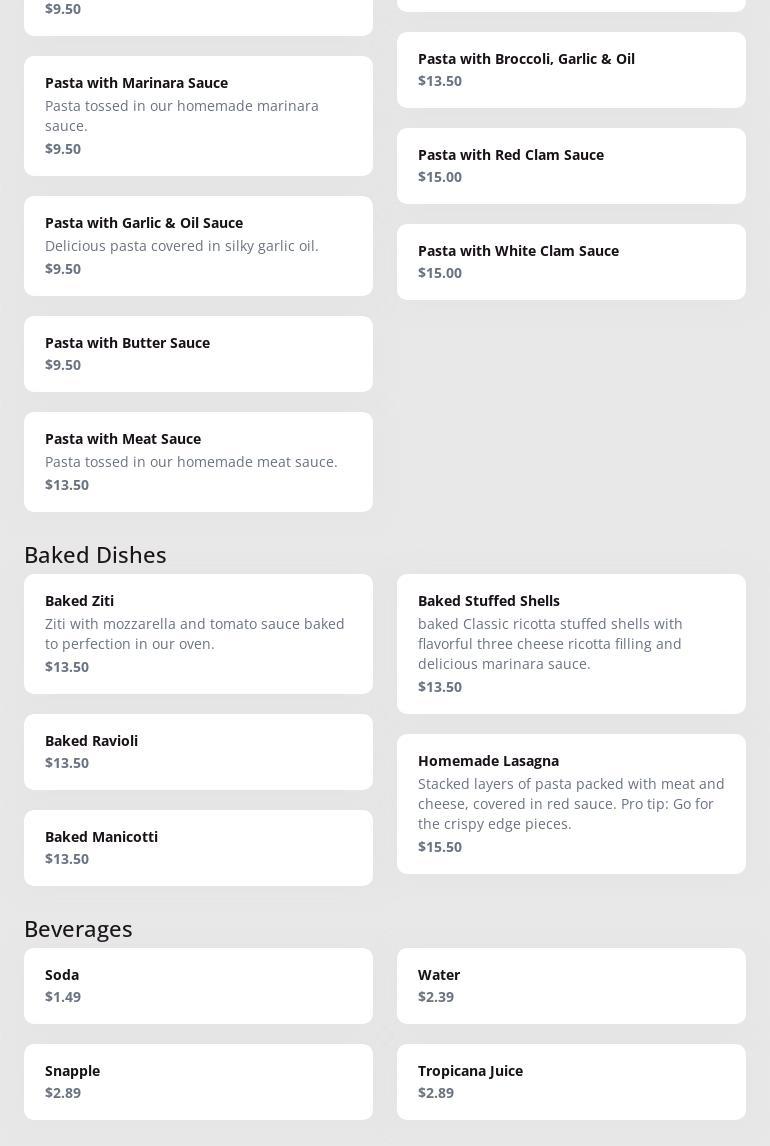
Task: Pick Pasta with White Clam Sauce
Action: [571, 262]
